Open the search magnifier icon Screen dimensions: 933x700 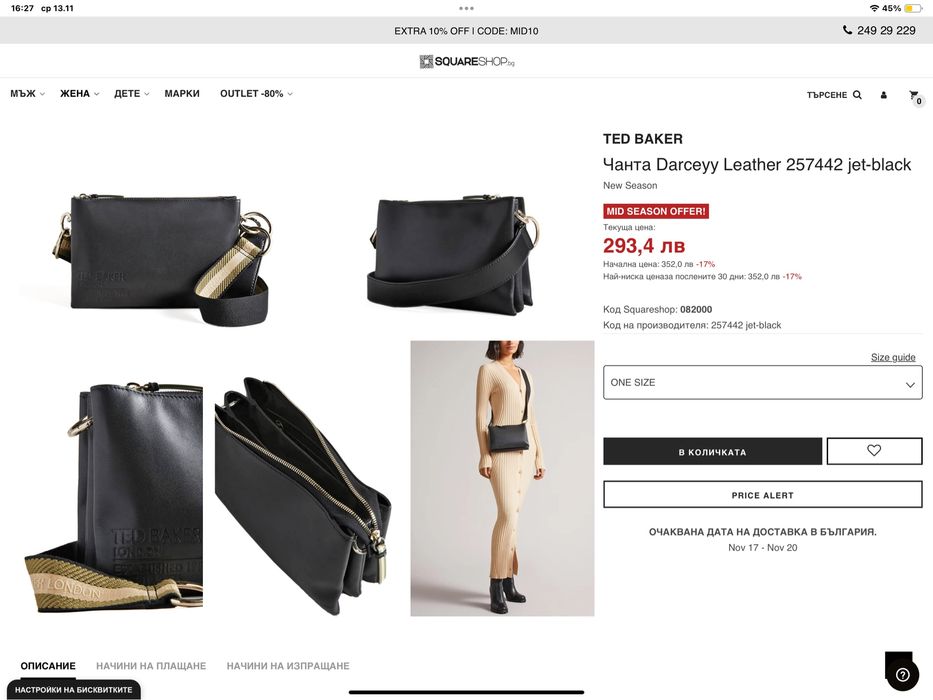point(857,95)
